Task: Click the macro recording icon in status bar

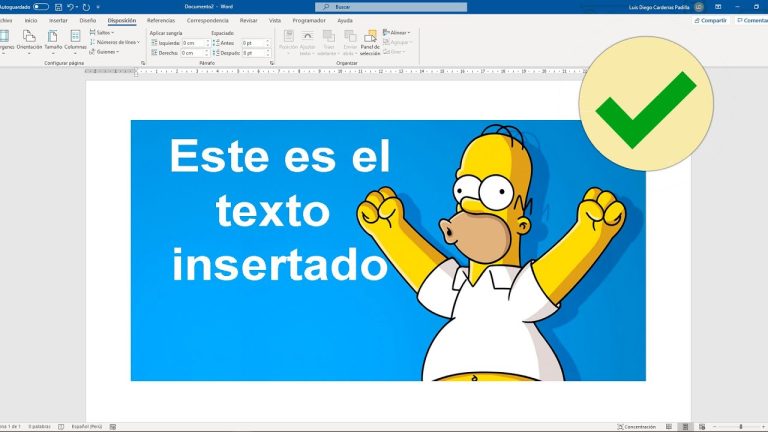Action: [113, 427]
